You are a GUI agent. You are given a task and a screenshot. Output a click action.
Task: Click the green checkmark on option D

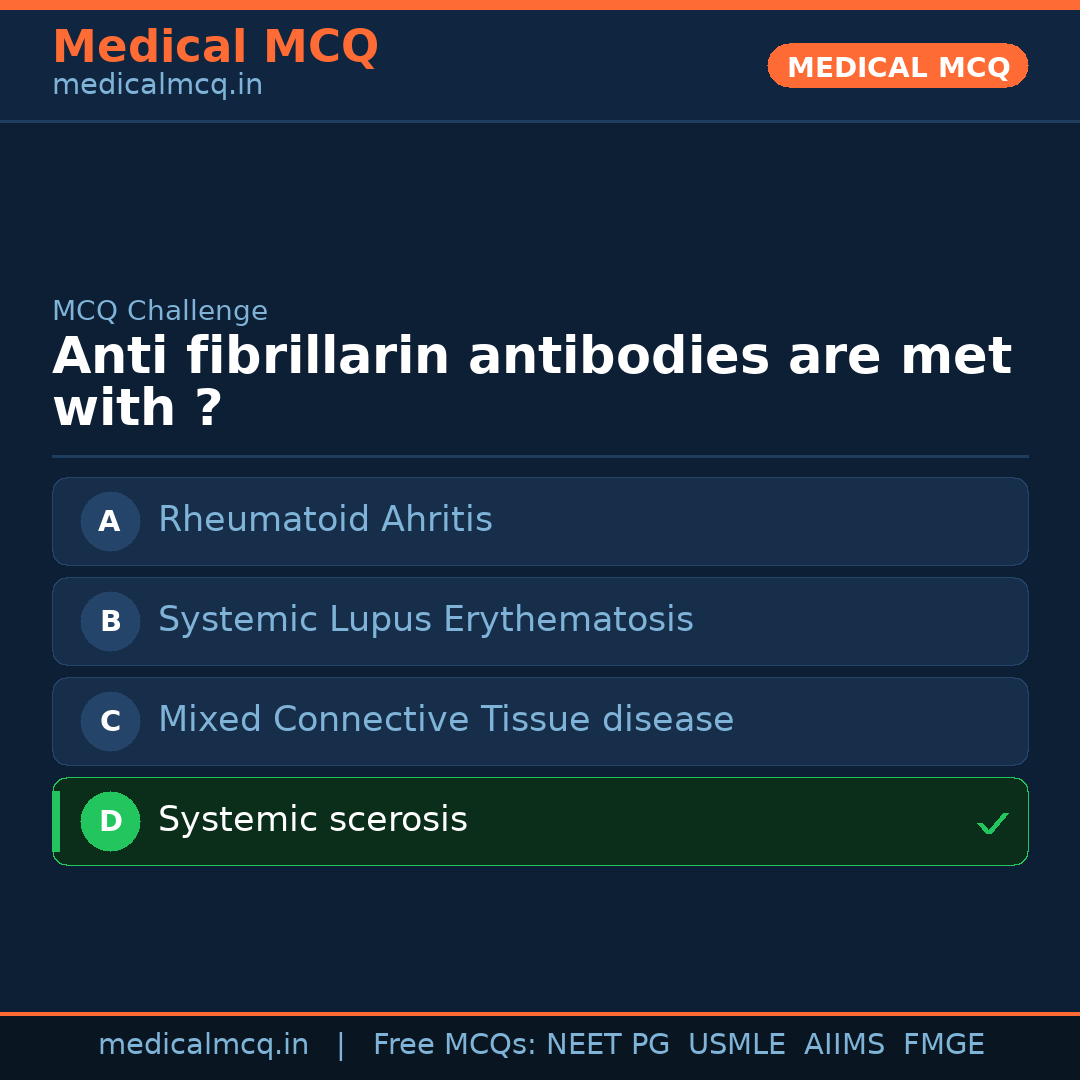[992, 824]
